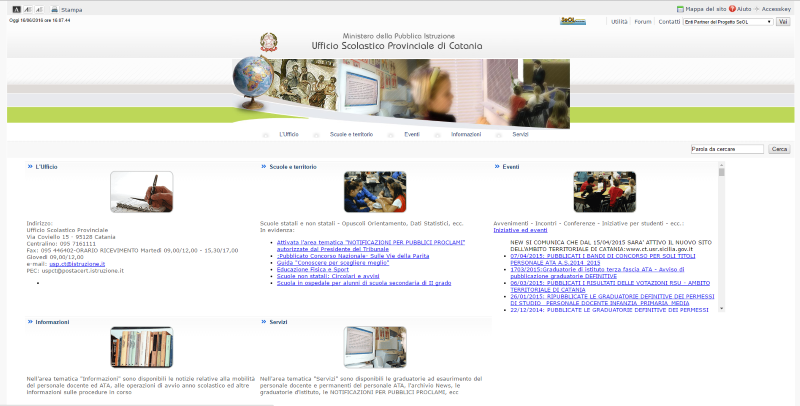Click the chevron icon beside Eventi heading
800x406 pixels.
(497, 166)
